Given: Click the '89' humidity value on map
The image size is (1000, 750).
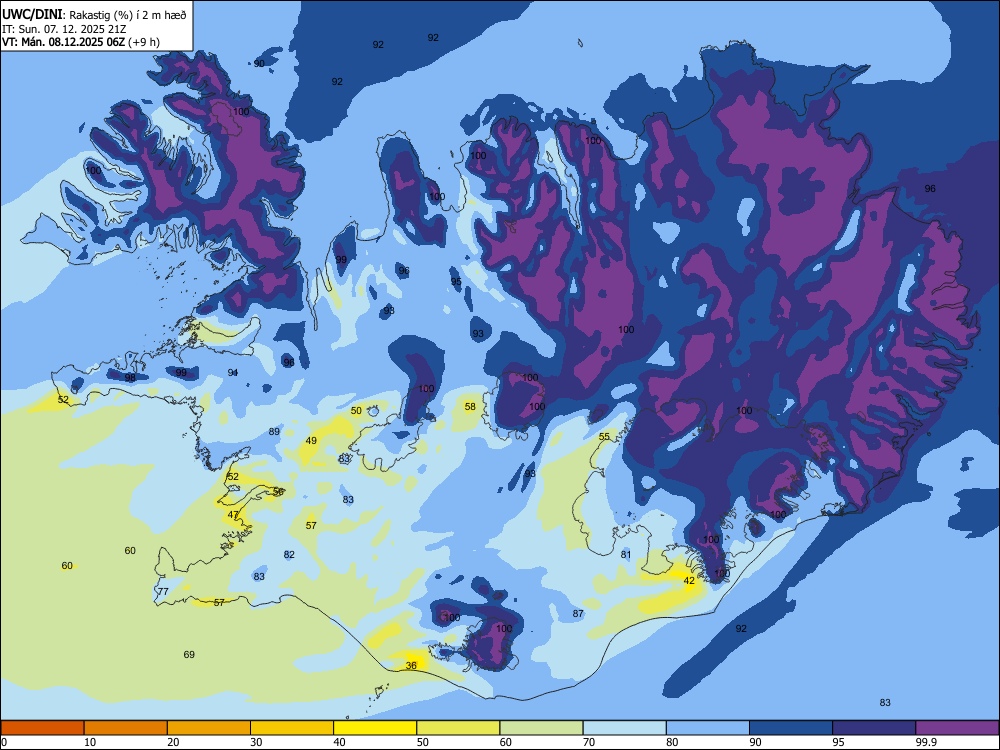Looking at the screenshot, I should click(x=274, y=431).
